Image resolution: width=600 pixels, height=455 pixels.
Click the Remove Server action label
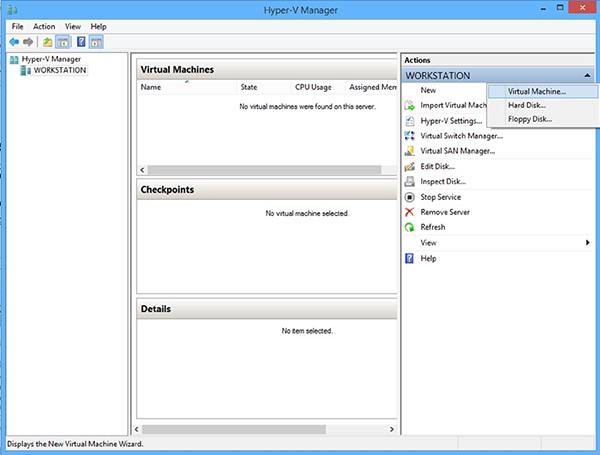(x=445, y=212)
